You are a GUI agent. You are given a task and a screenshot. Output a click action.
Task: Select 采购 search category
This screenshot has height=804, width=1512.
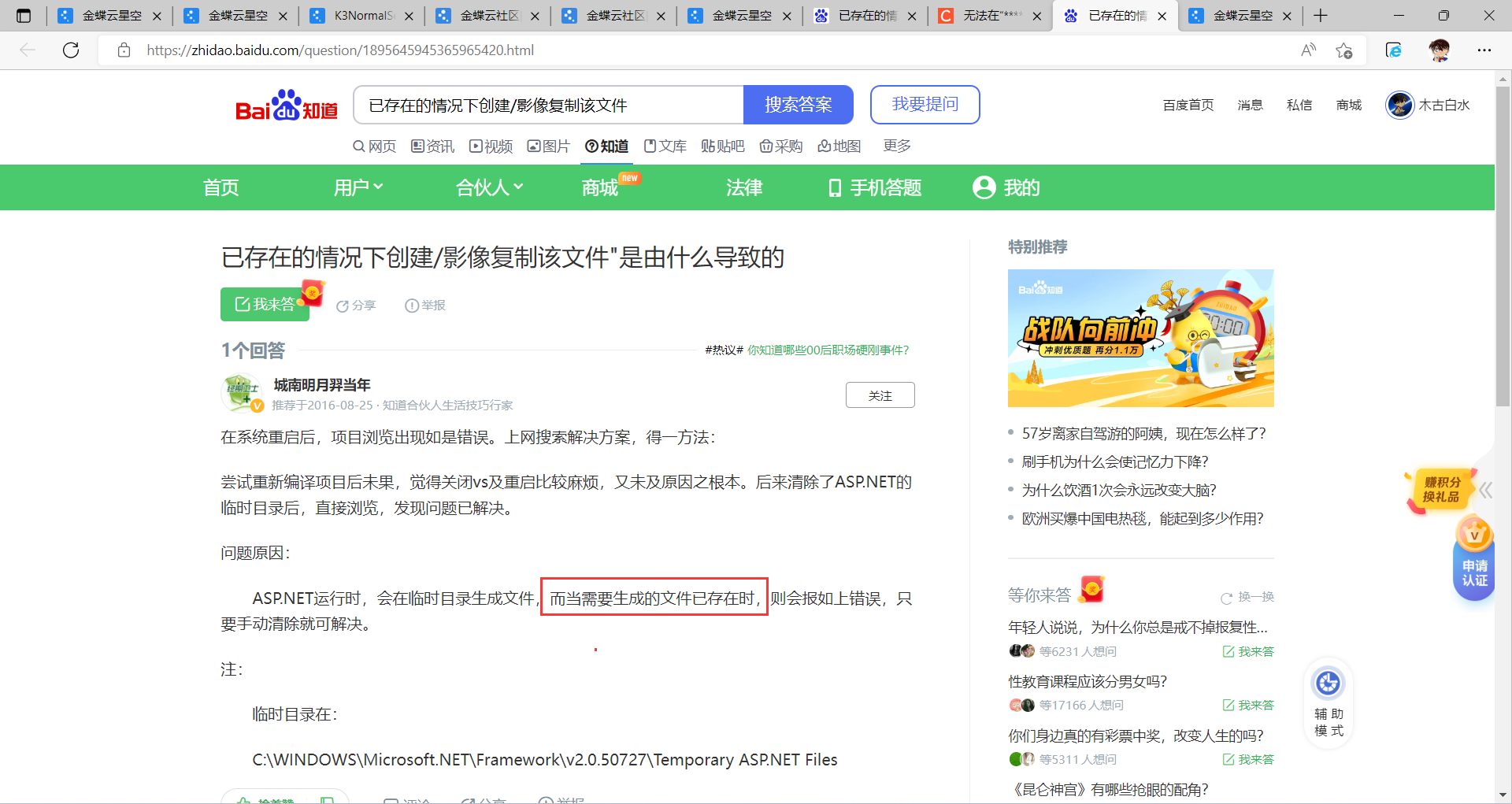(x=781, y=146)
